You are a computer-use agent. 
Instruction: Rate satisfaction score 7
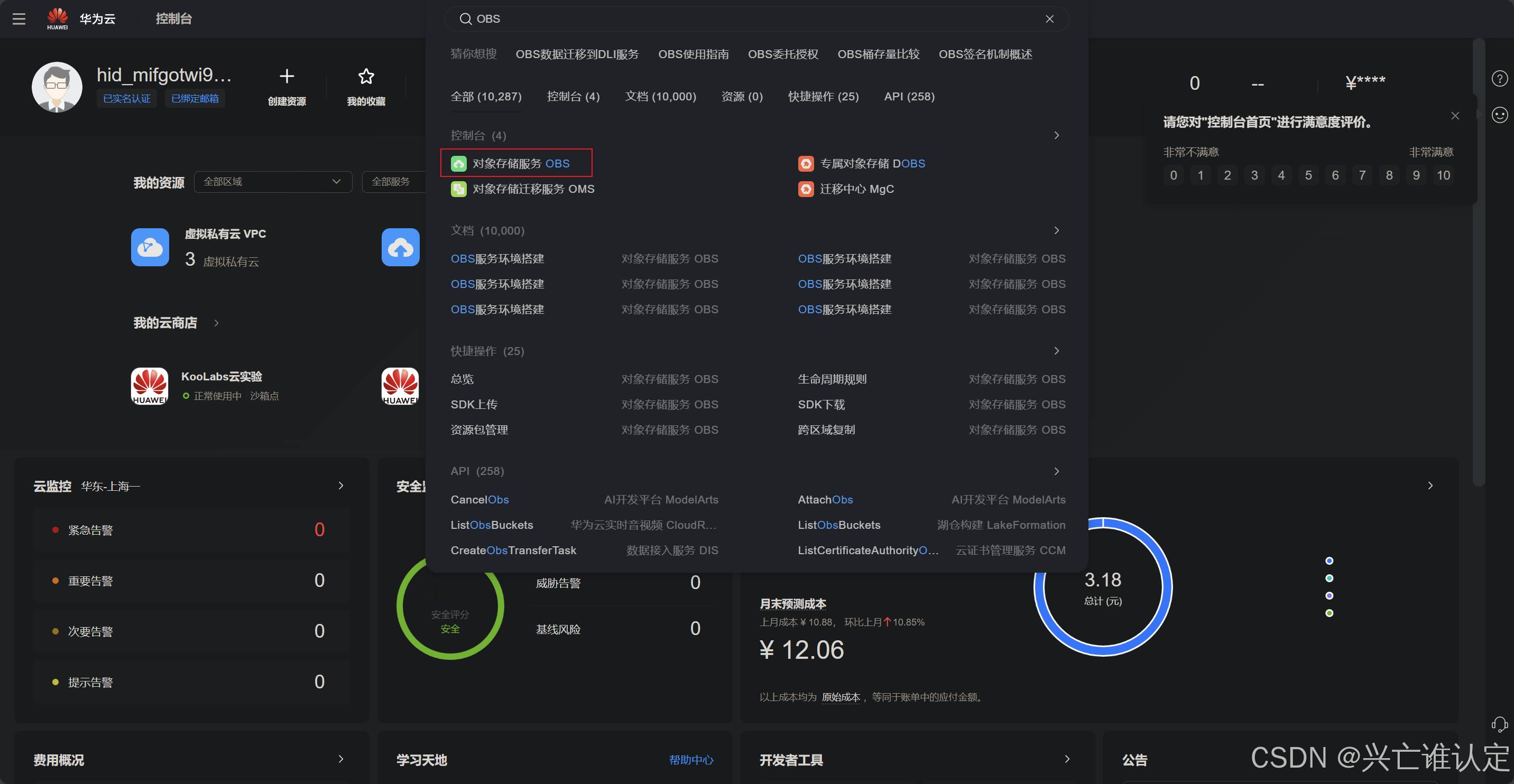coord(1362,175)
